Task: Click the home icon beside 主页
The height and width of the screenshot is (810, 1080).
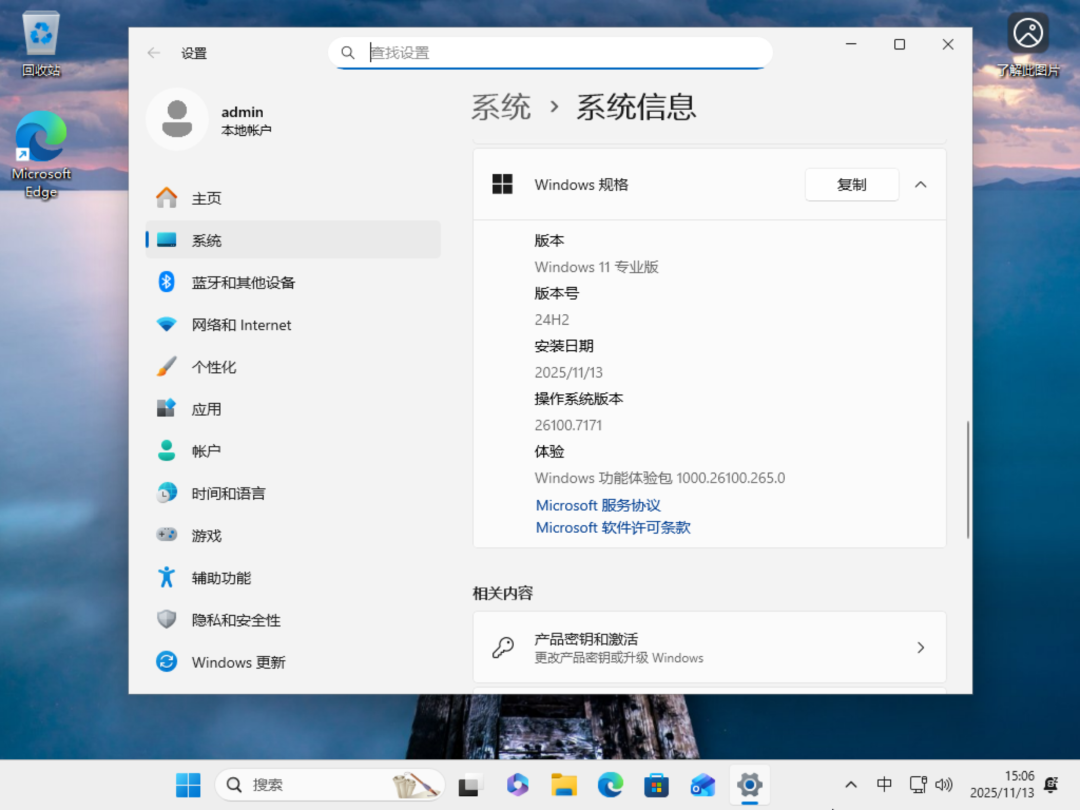Action: click(x=167, y=198)
